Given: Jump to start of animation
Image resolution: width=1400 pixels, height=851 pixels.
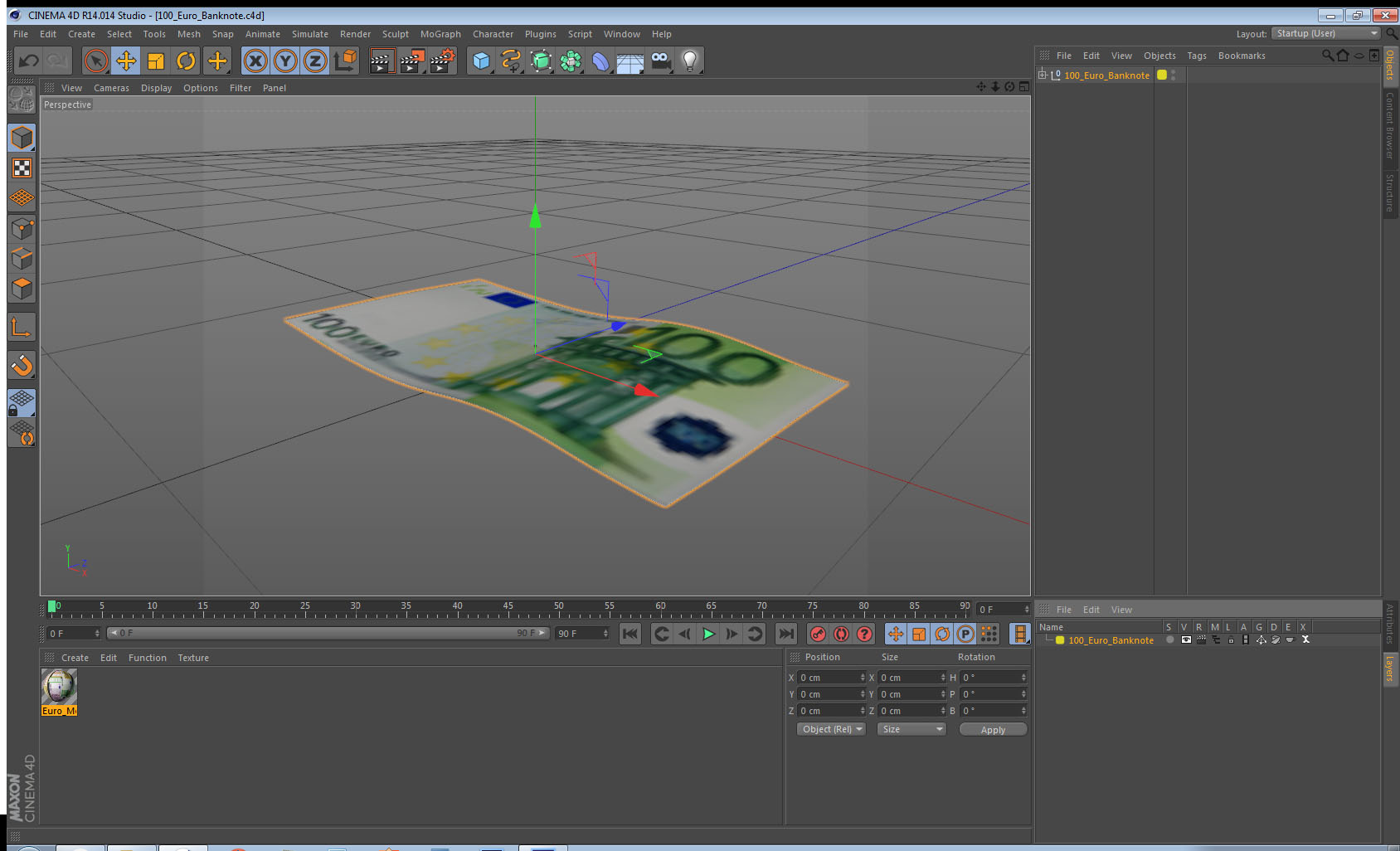Looking at the screenshot, I should click(630, 634).
